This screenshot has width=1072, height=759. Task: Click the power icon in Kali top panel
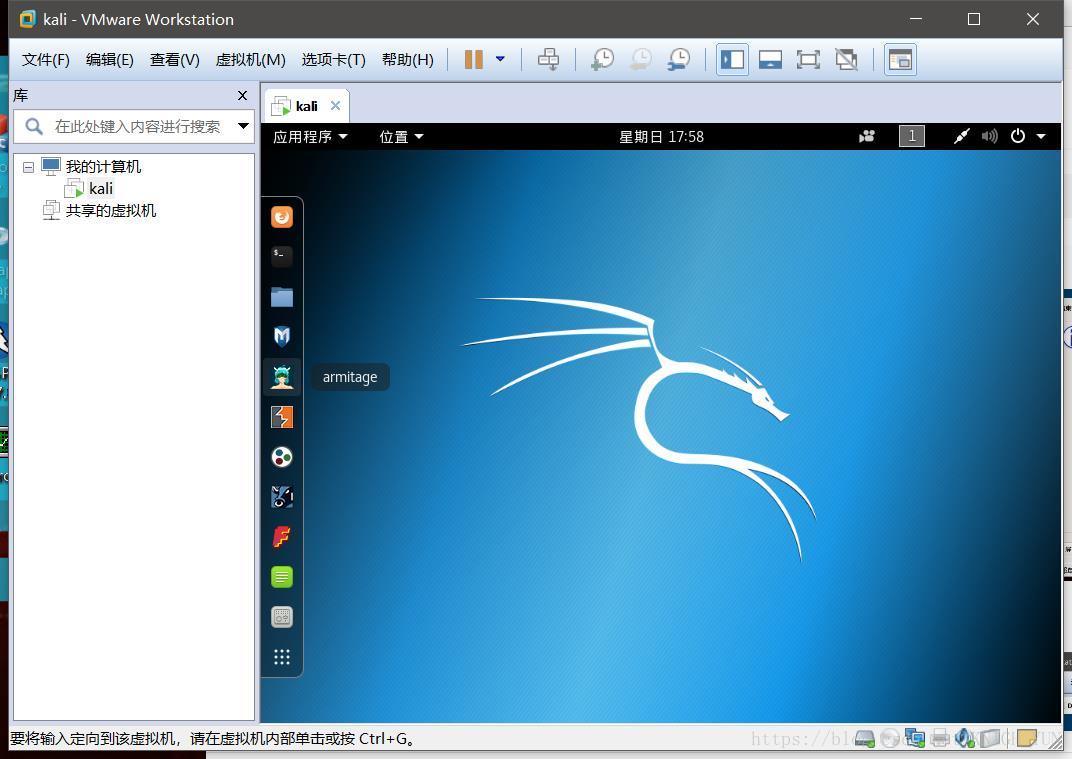click(x=1017, y=136)
